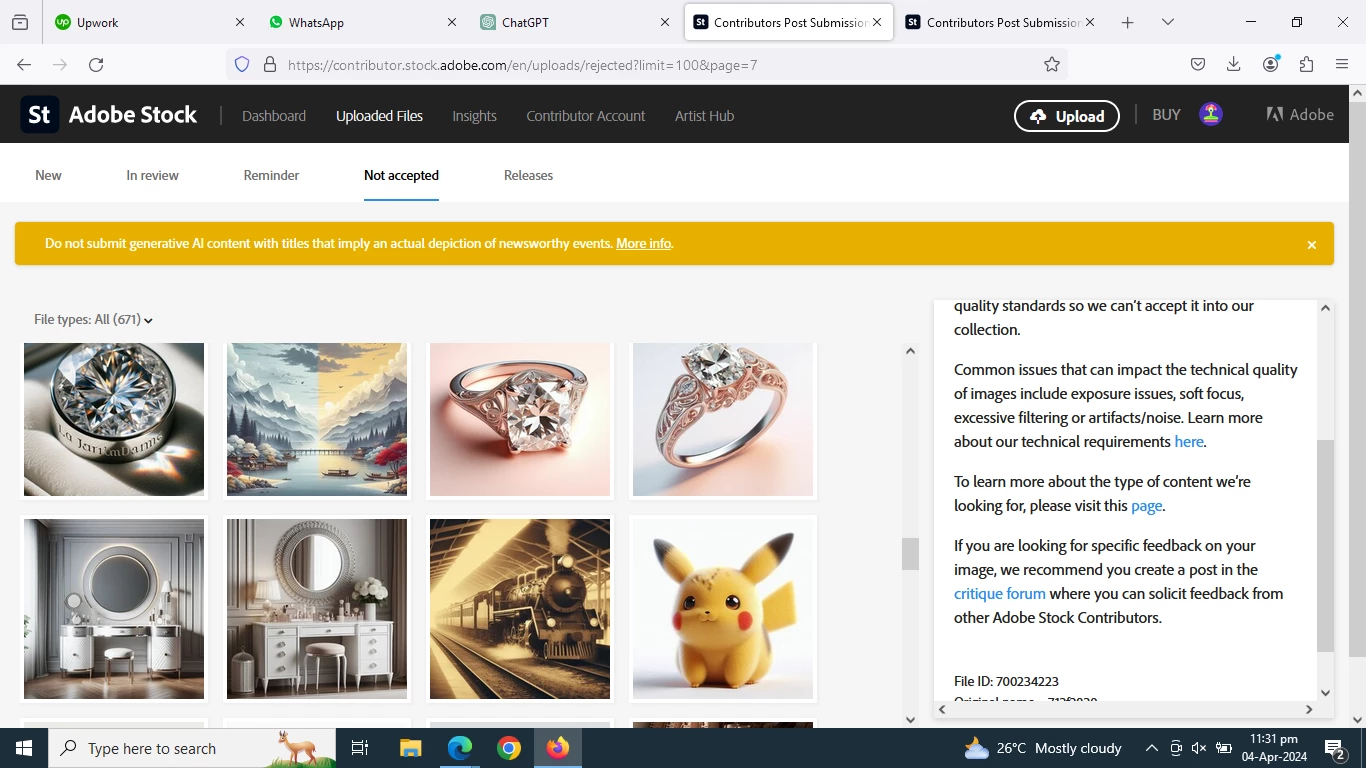The width and height of the screenshot is (1366, 768).
Task: Switch to the Upwork tab
Action: (x=150, y=22)
